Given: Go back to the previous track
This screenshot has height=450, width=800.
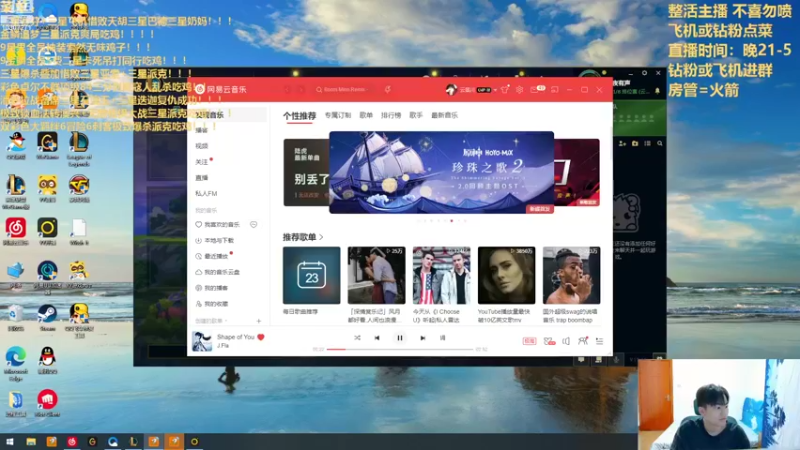Looking at the screenshot, I should point(377,338).
